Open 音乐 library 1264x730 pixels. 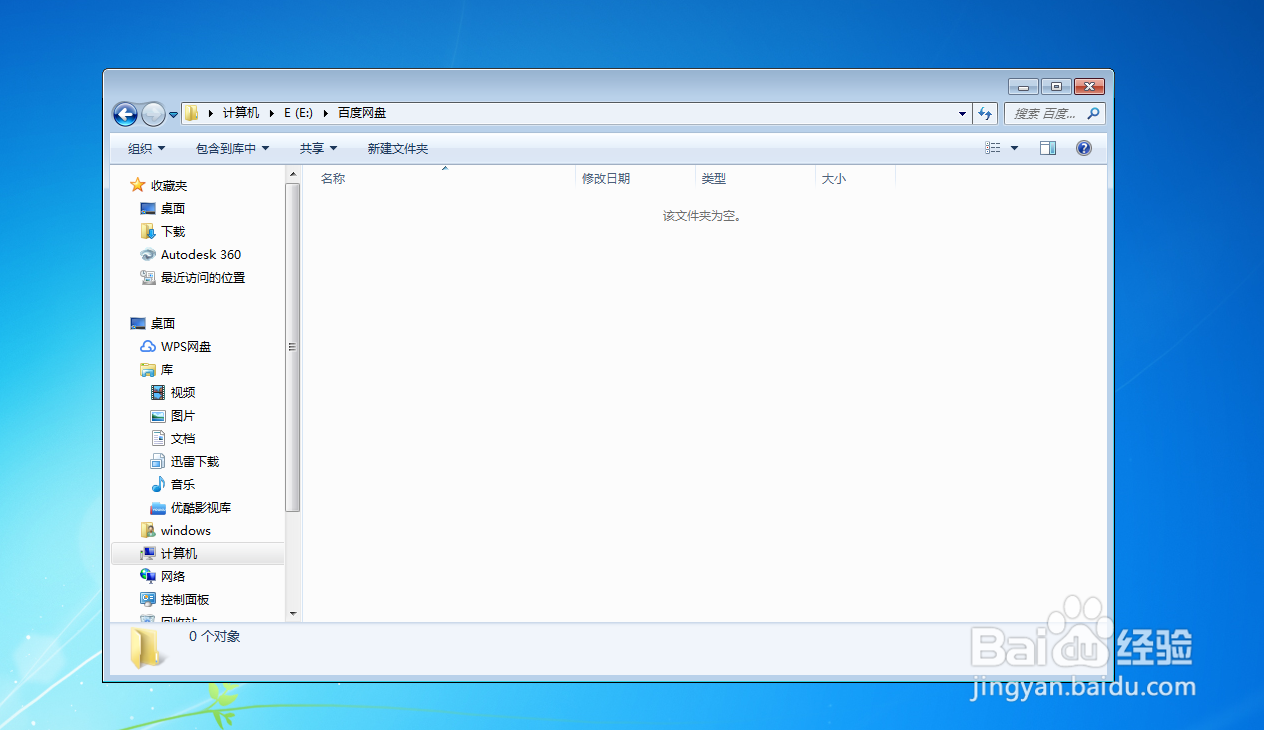pos(183,484)
